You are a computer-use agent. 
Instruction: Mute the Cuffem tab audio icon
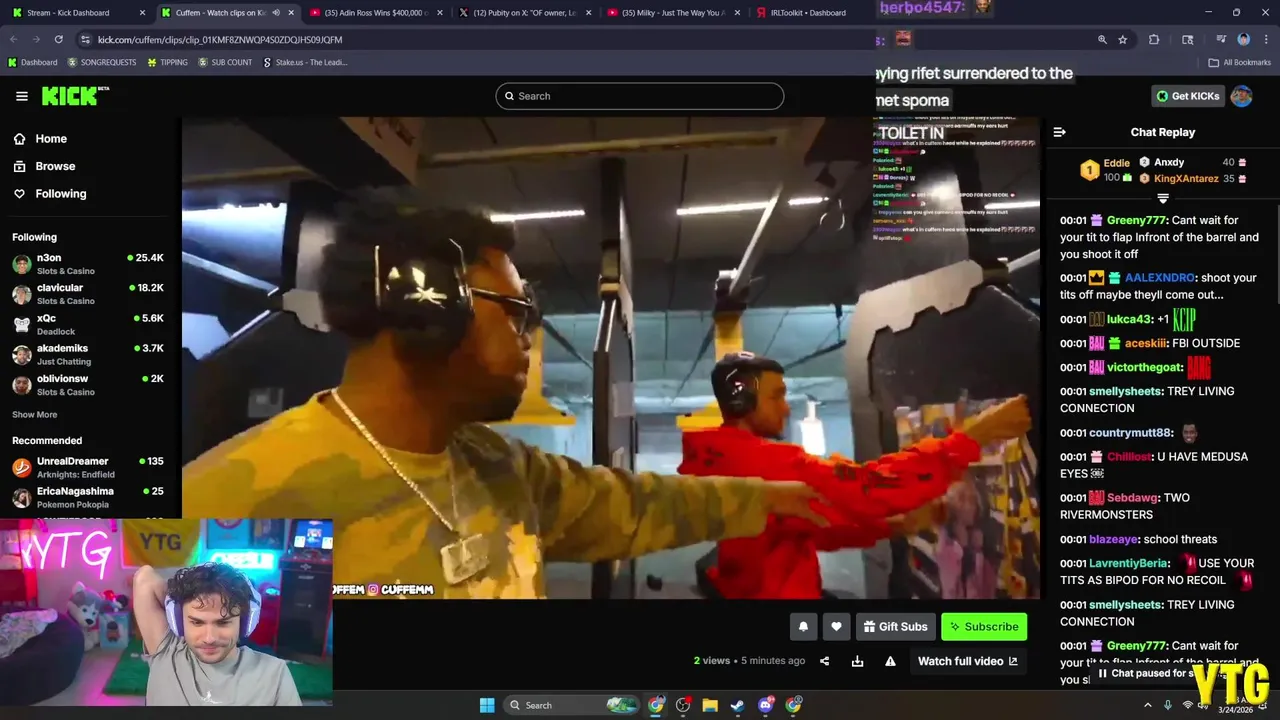coord(276,13)
